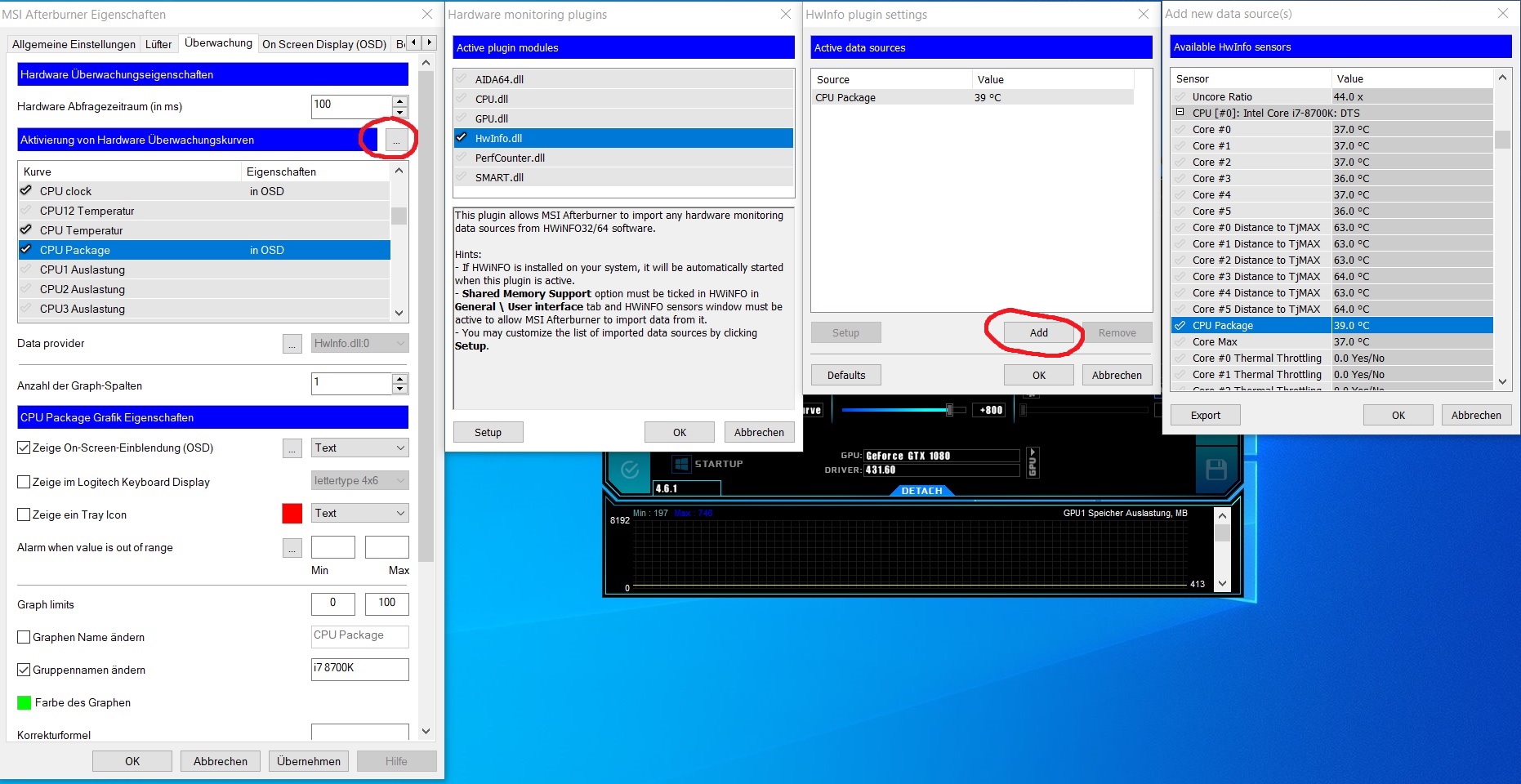This screenshot has height=784, width=1521.
Task: Click the Sensor column header
Action: tap(1251, 78)
